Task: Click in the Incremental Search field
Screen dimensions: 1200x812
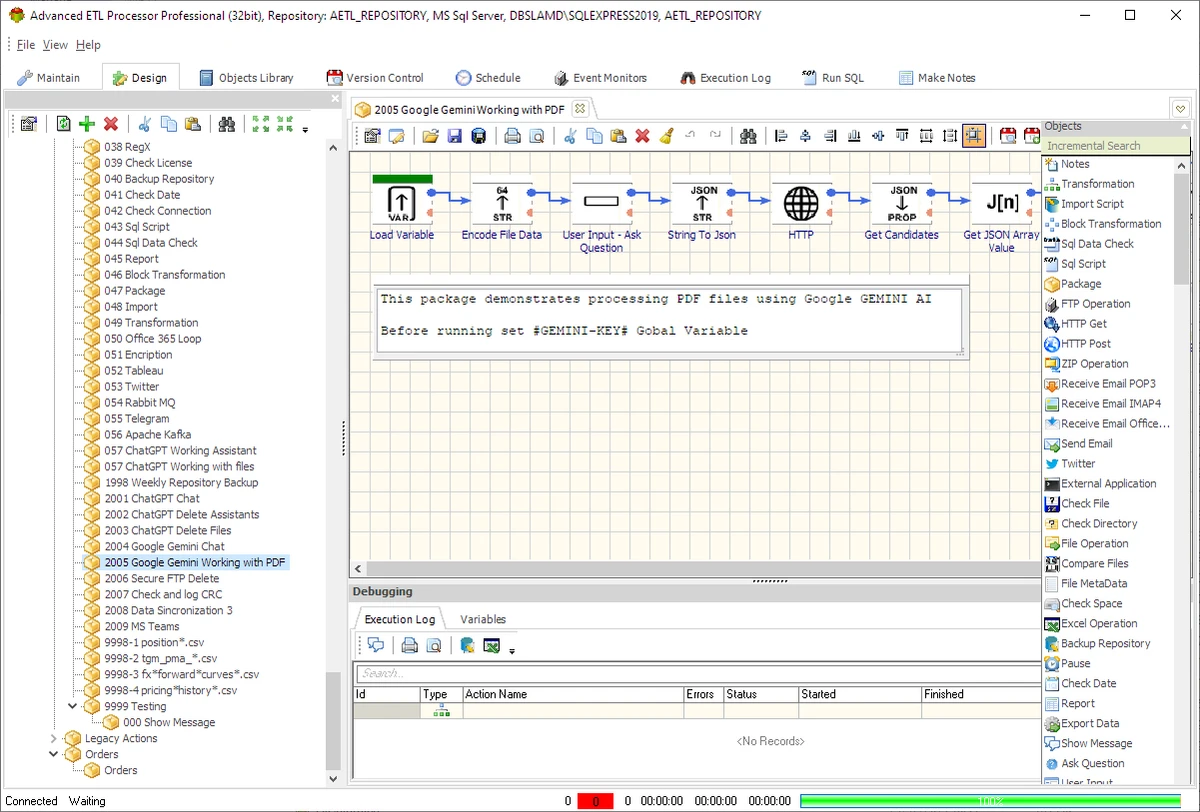Action: click(1115, 146)
